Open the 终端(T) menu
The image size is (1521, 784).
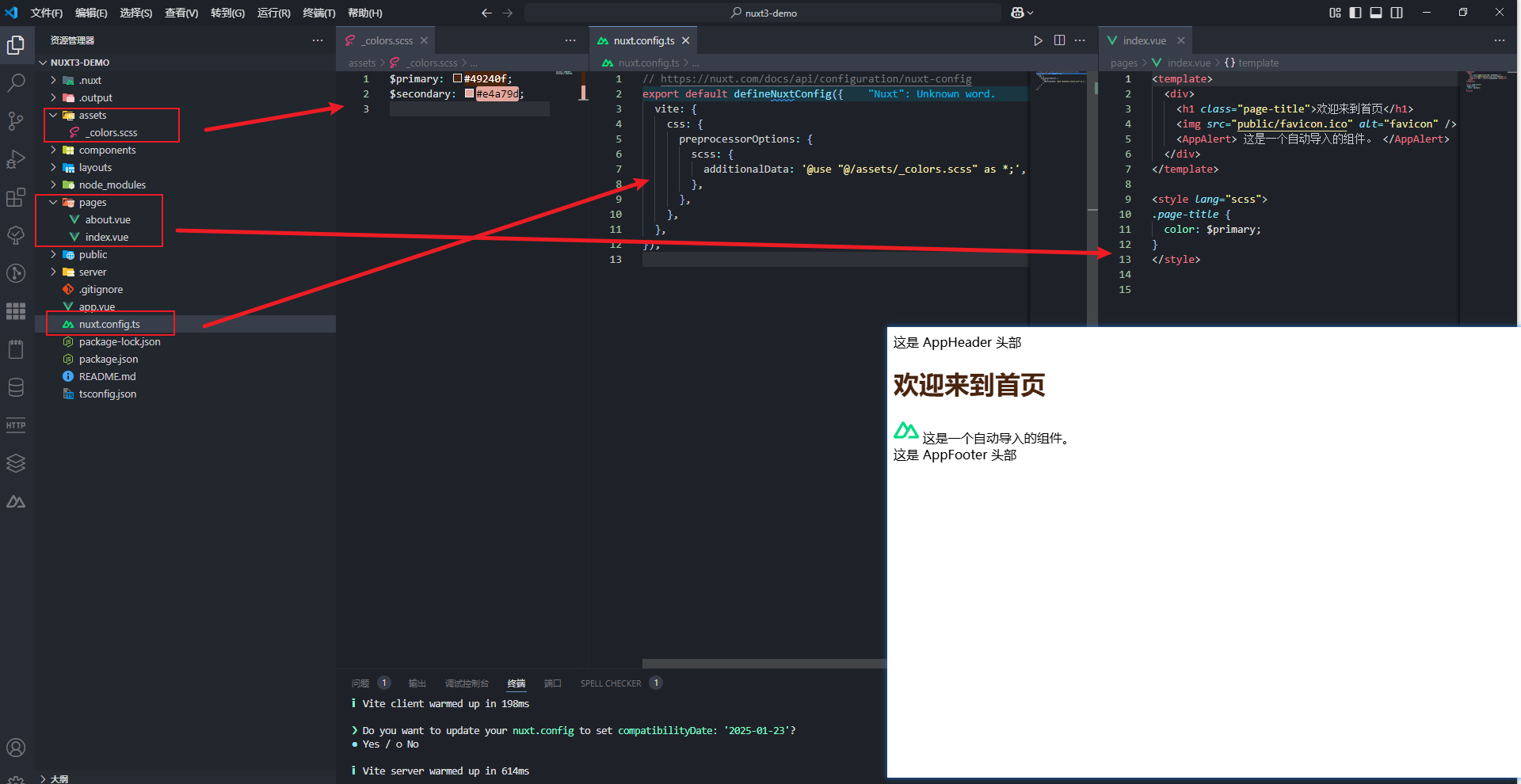pyautogui.click(x=319, y=13)
